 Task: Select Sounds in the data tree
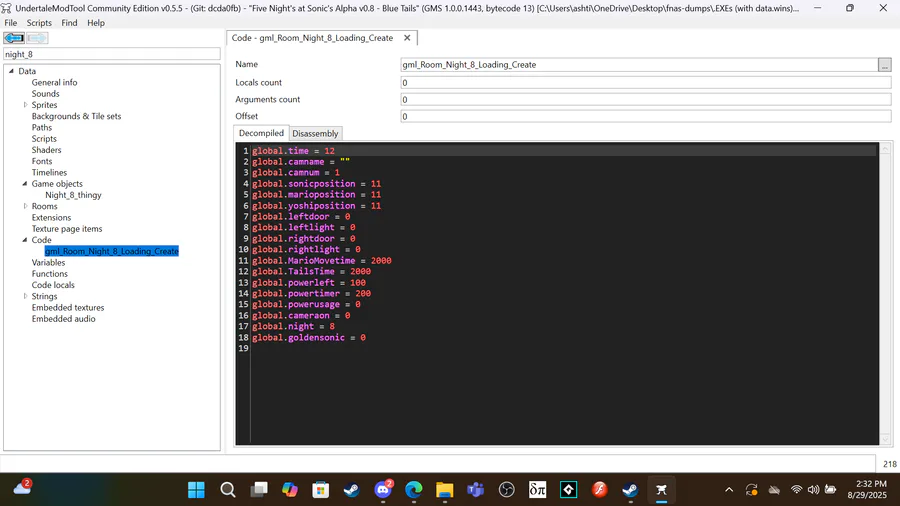pos(45,94)
